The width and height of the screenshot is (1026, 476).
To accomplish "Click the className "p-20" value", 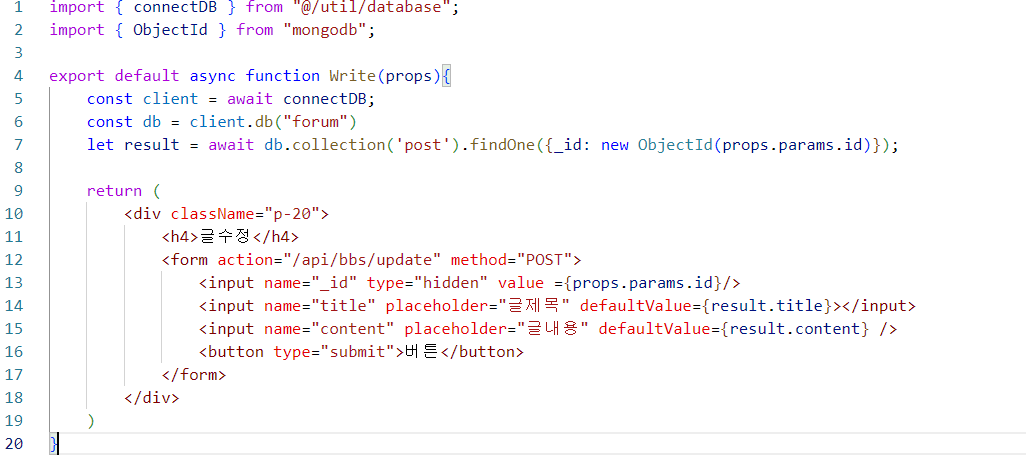I will click(292, 214).
